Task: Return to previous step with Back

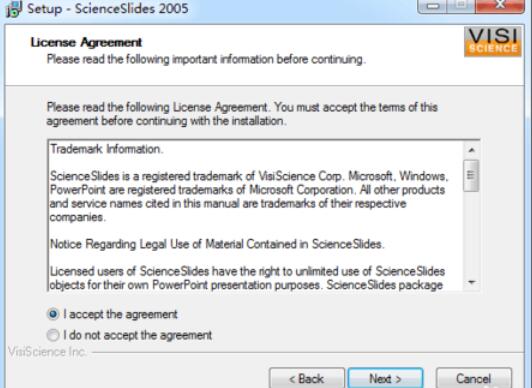Action: click(x=307, y=378)
